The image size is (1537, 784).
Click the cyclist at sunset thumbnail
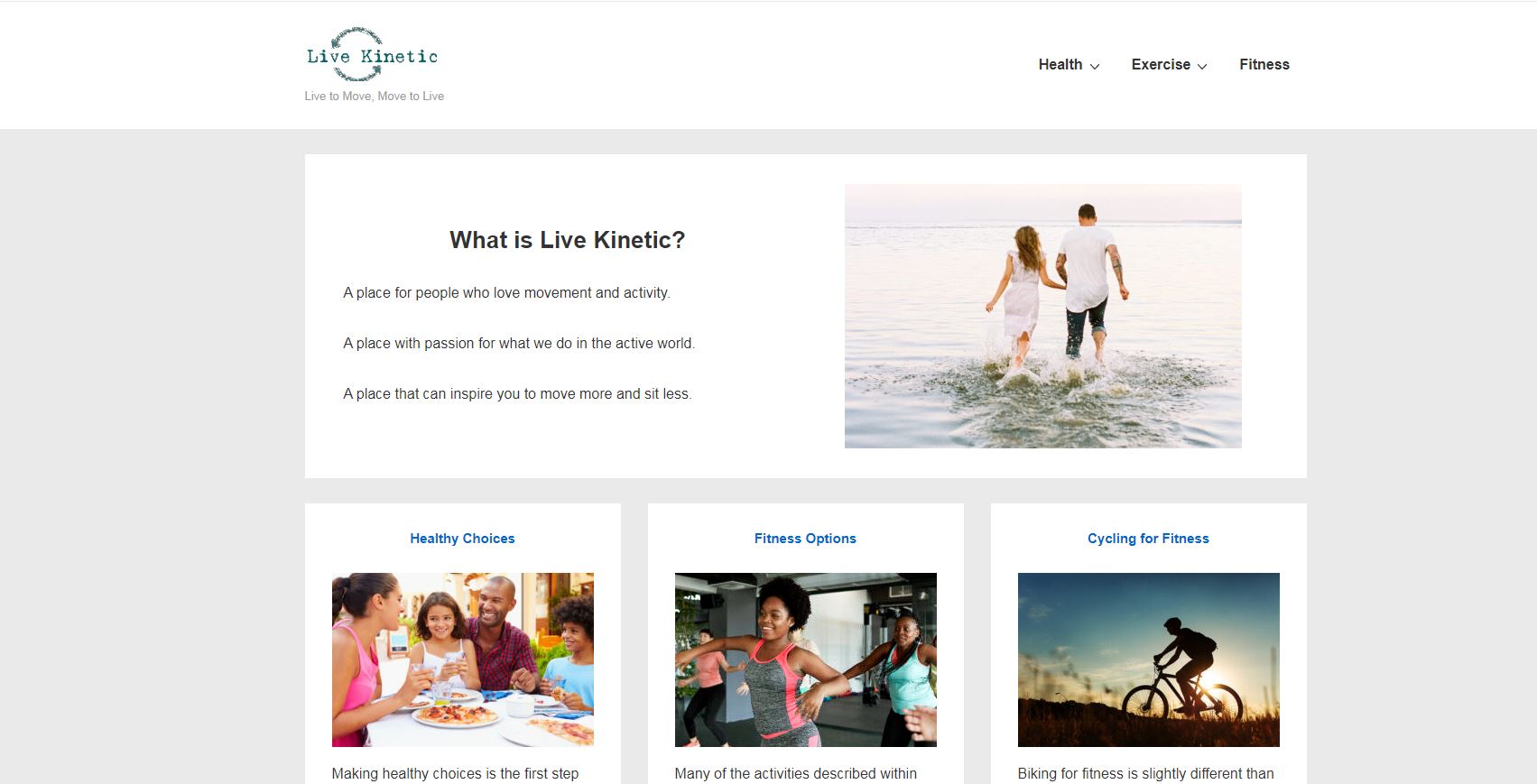pyautogui.click(x=1148, y=659)
